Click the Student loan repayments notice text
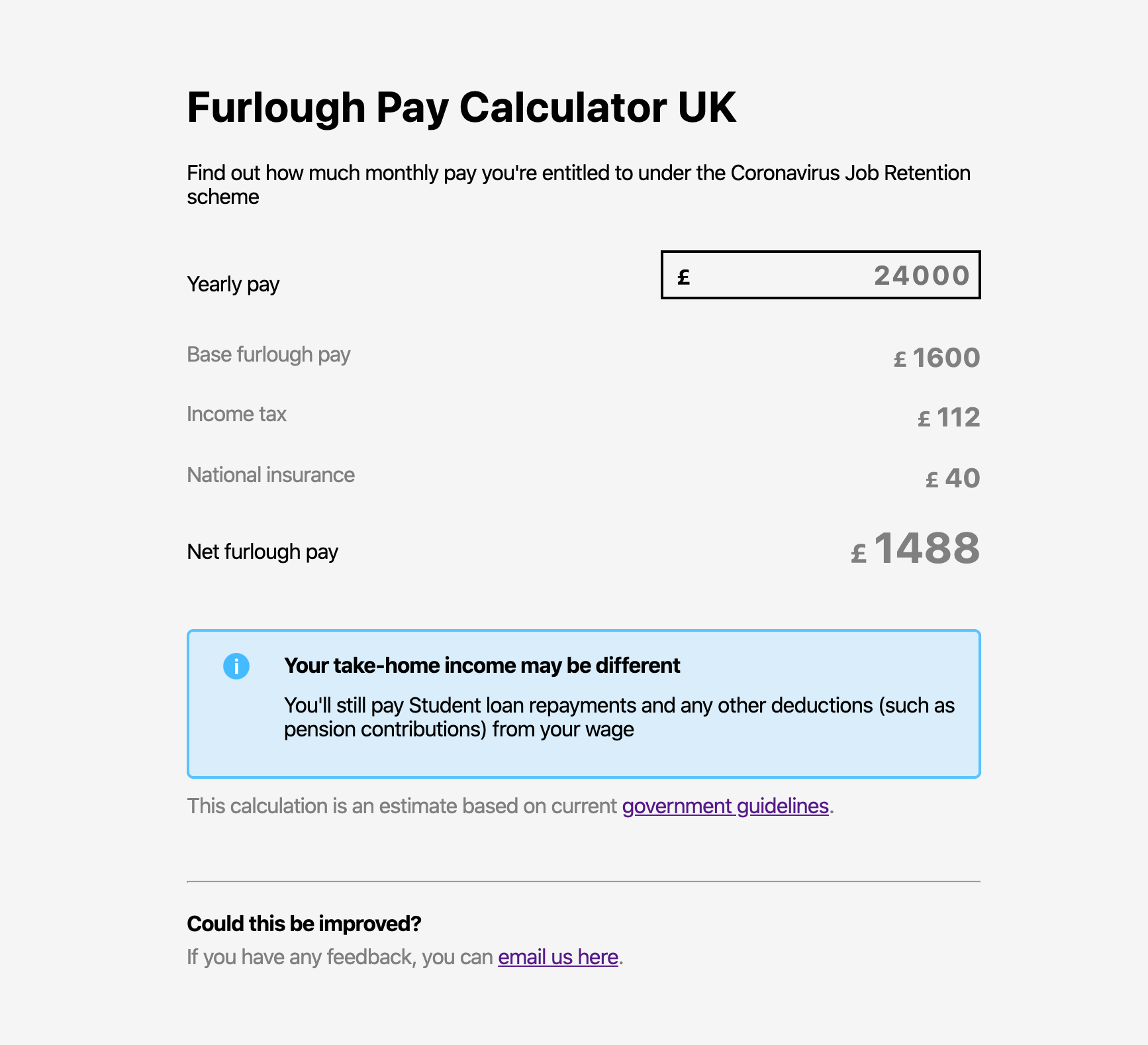 click(x=620, y=717)
